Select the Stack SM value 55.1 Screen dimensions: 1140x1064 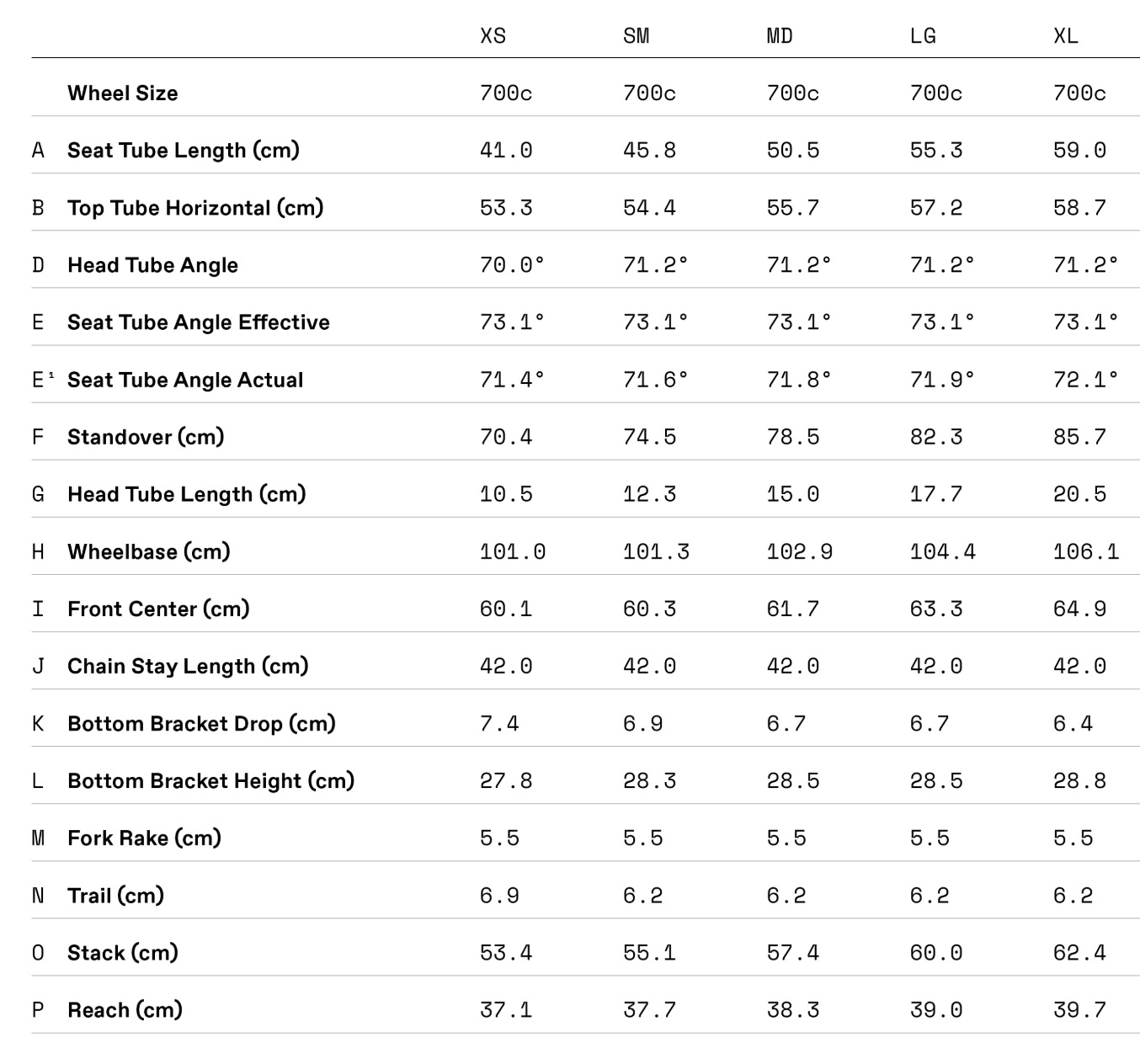pos(649,953)
